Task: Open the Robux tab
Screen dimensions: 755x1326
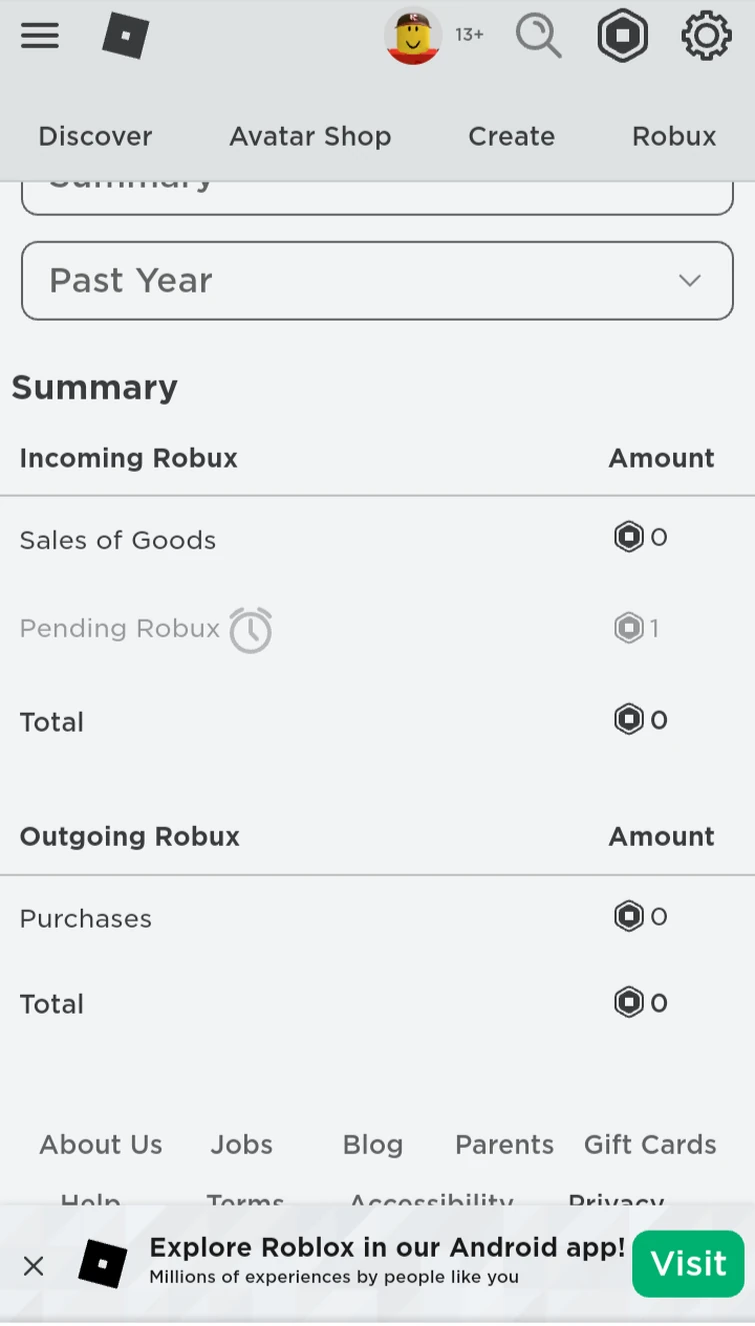Action: (674, 136)
